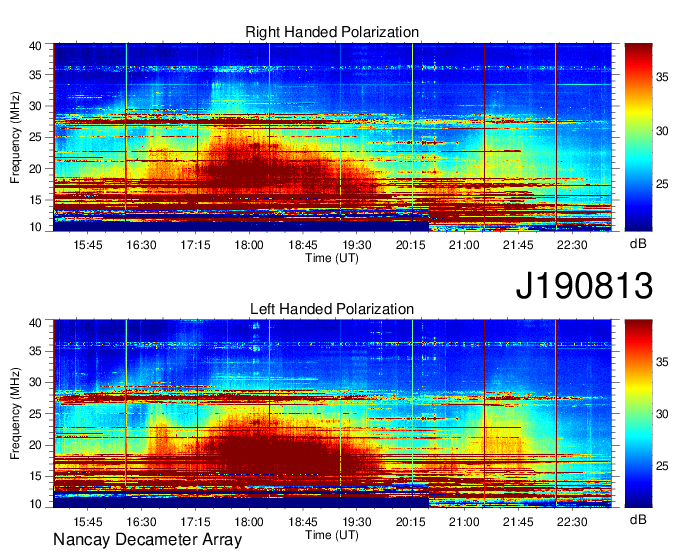
Task: Click the Right Handed Polarization spectrogram image
Action: [x=332, y=137]
